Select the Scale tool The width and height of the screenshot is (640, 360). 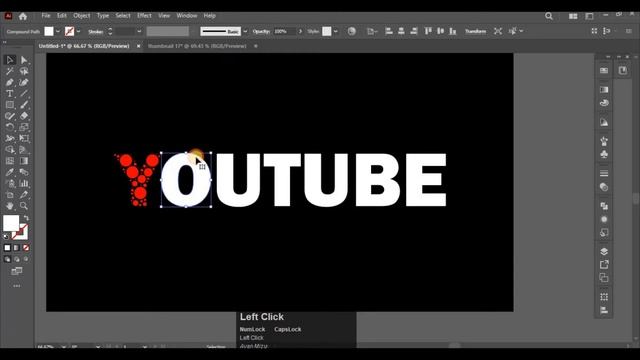[24, 127]
